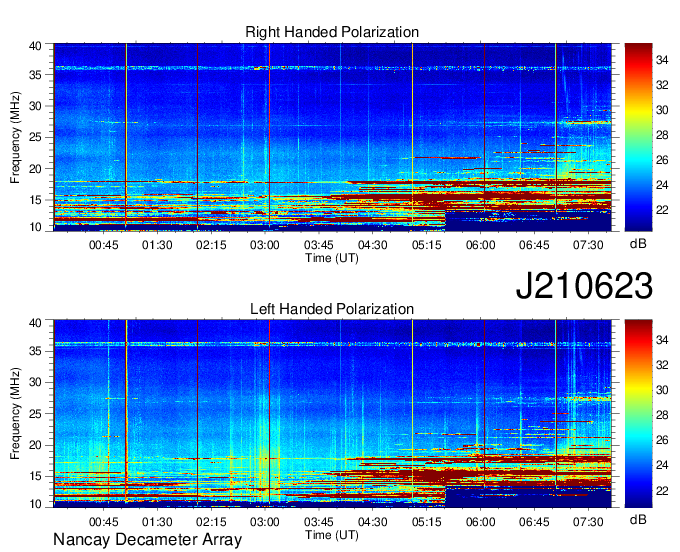
Task: Click the Right Handed Polarization title
Action: 332,32
